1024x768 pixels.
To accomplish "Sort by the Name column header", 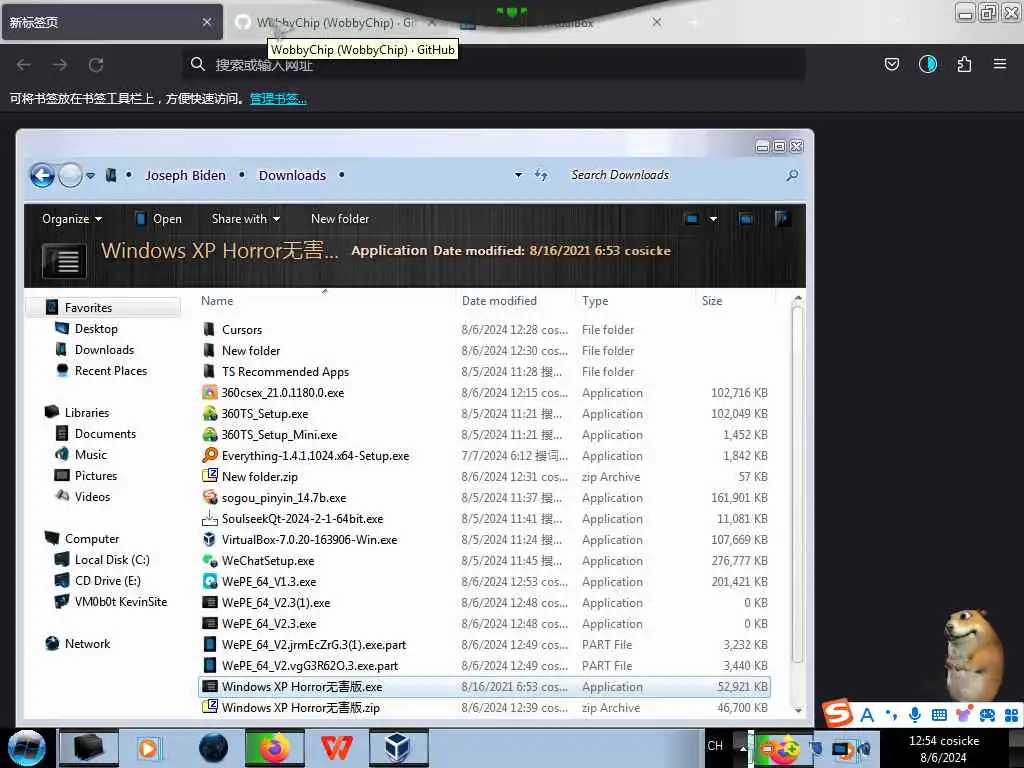I will pyautogui.click(x=217, y=301).
